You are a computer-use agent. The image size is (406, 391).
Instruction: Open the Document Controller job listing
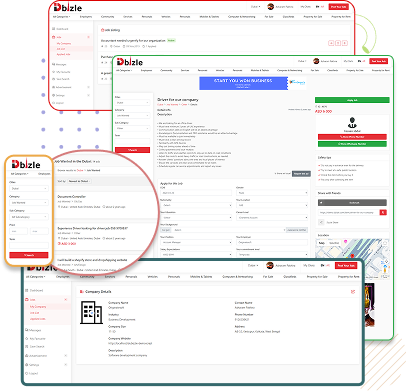72,197
